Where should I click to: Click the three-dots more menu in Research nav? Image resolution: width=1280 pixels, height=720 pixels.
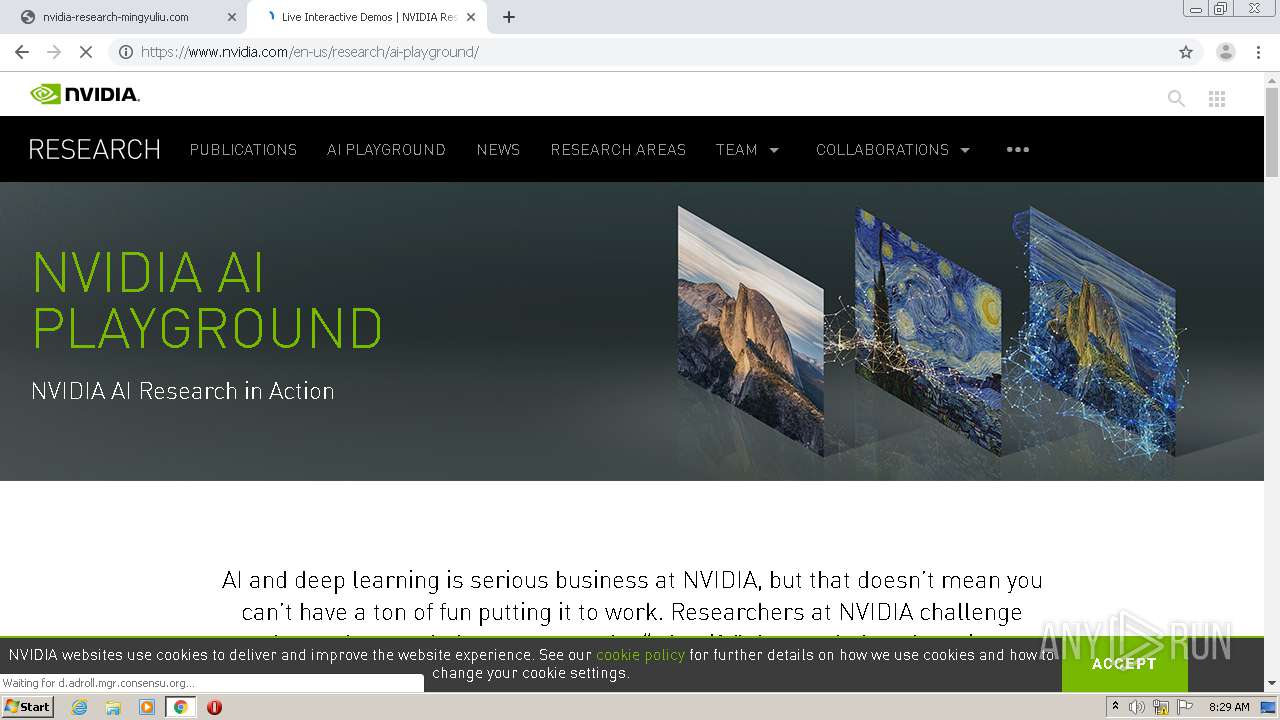pos(1018,149)
